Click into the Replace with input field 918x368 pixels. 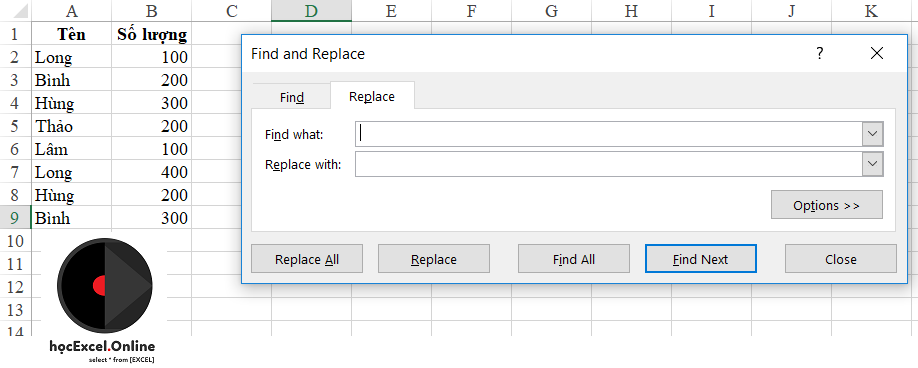[609, 164]
